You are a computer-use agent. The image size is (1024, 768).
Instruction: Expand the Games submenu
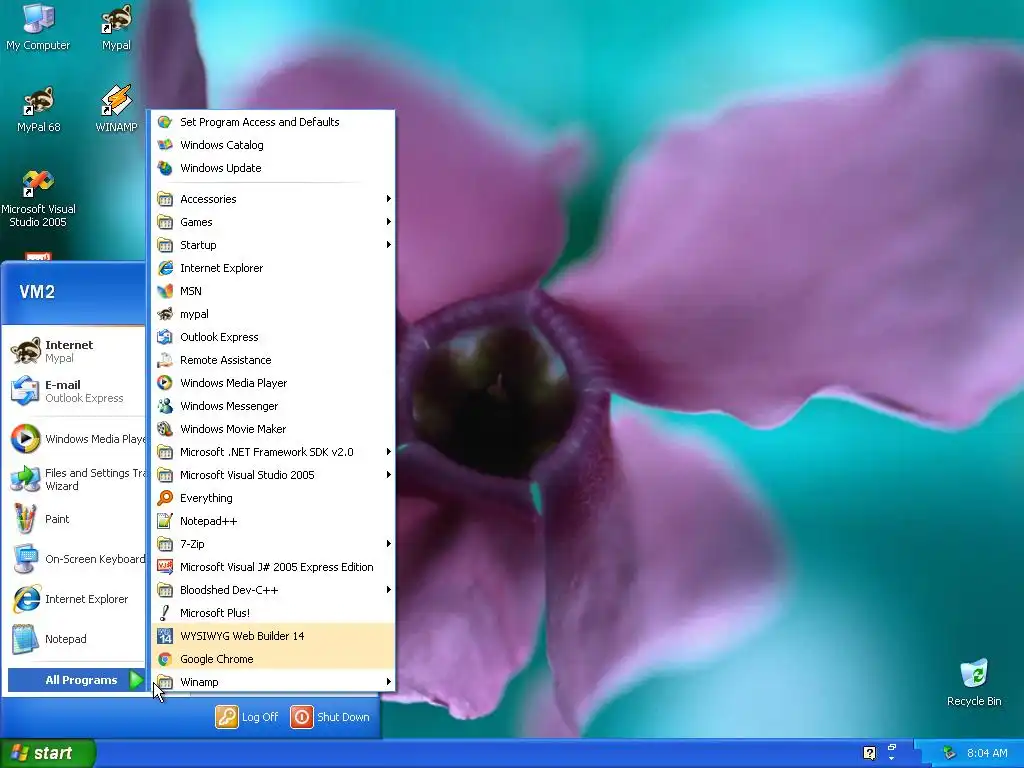[273, 222]
